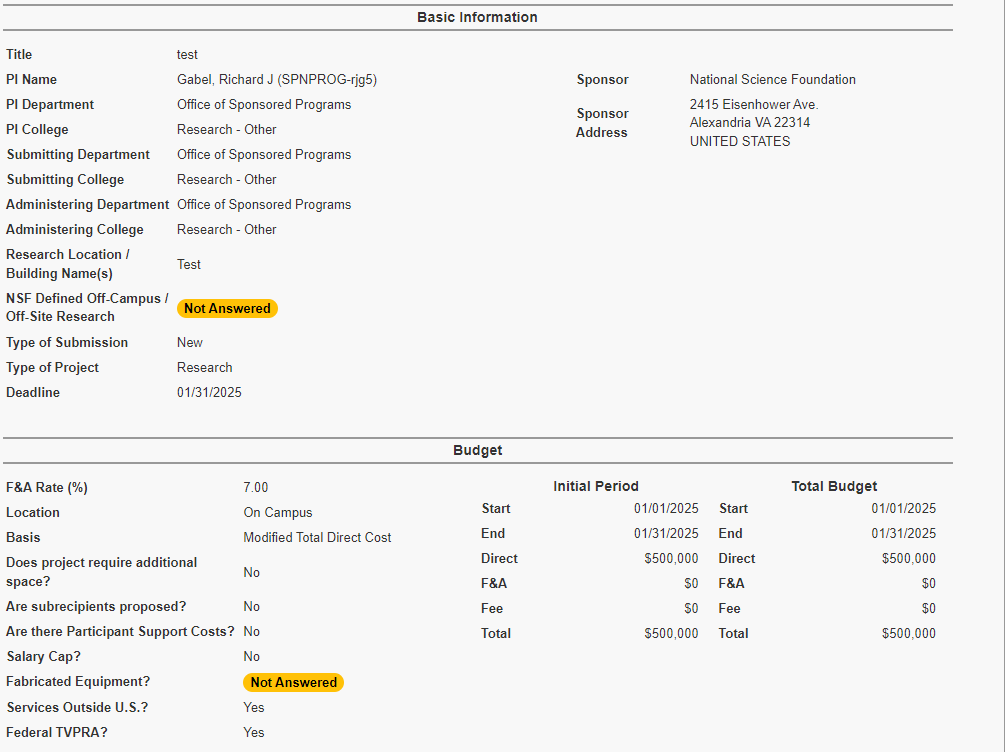The image size is (1005, 752).
Task: Click the Location value On Campus
Action: point(278,513)
